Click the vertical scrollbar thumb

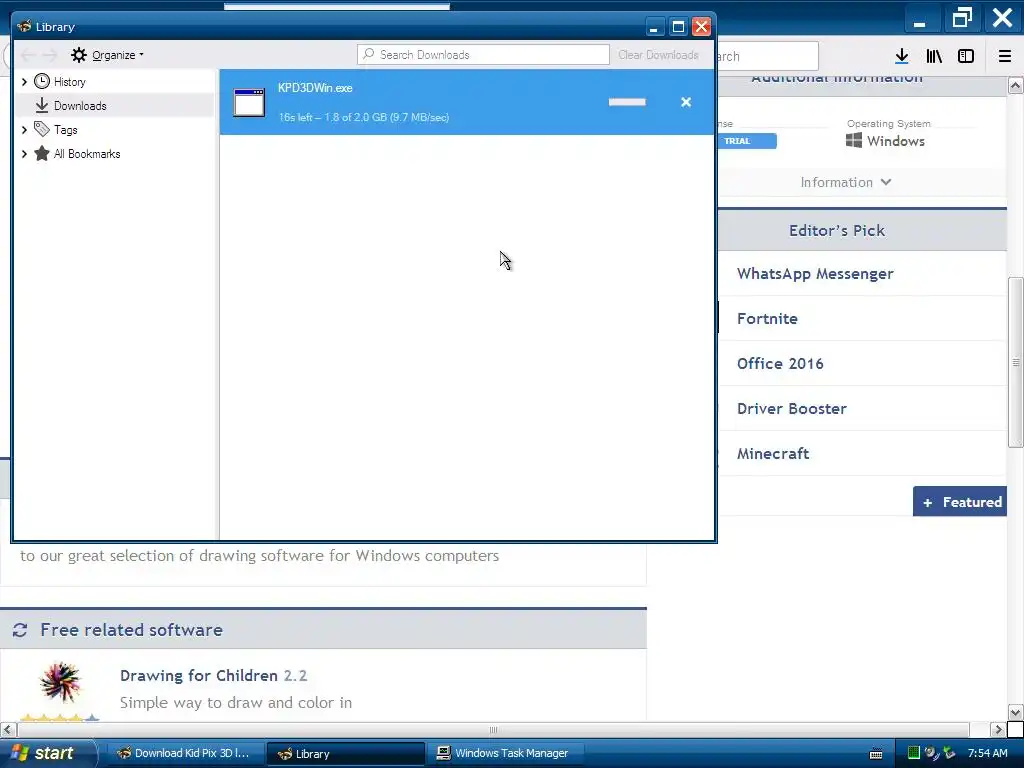(x=1016, y=362)
